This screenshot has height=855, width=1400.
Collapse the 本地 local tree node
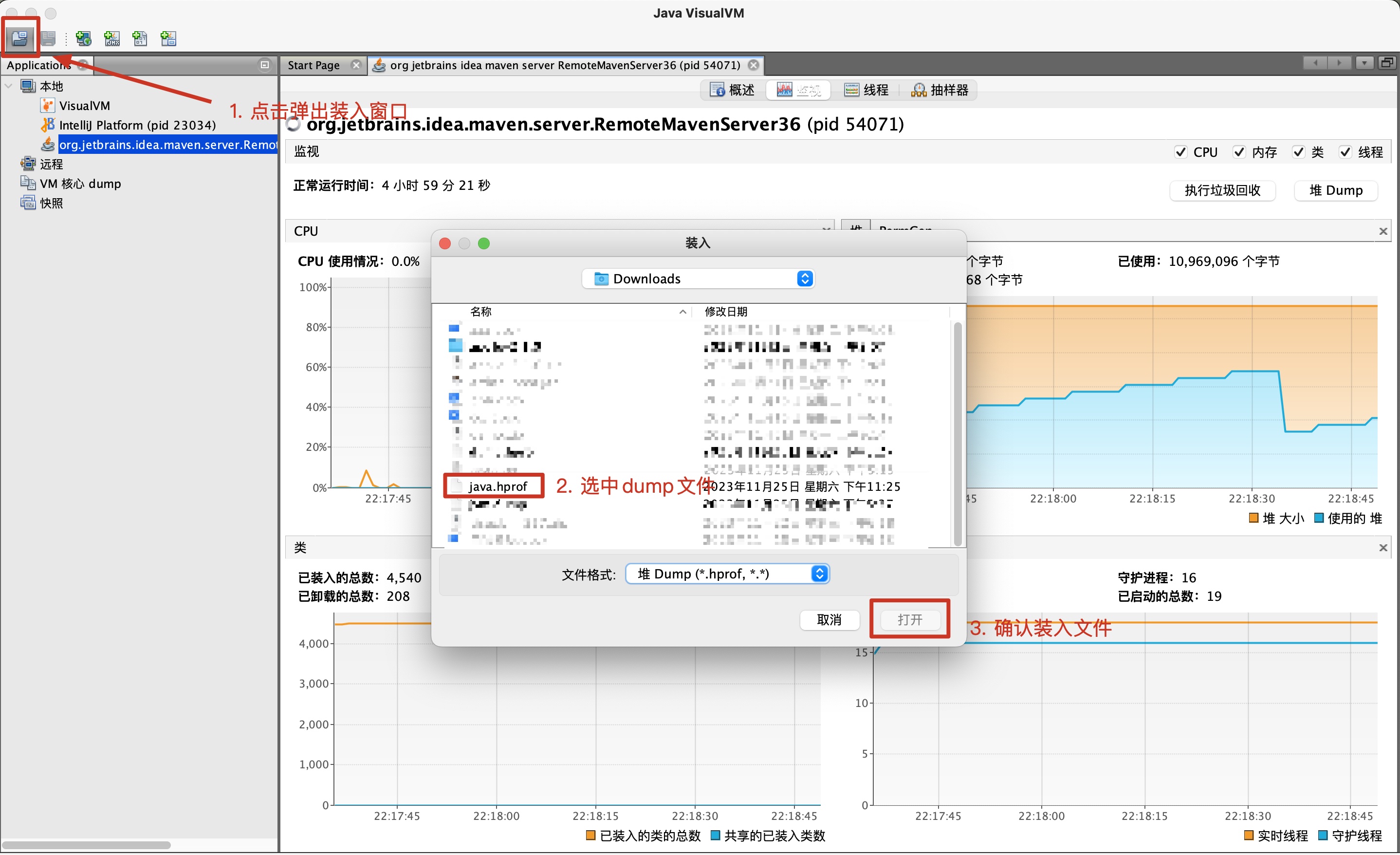coord(9,86)
